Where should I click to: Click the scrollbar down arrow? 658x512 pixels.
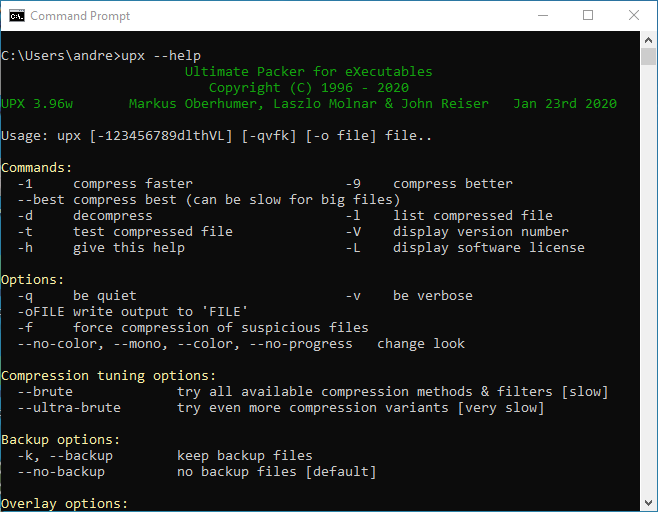point(648,502)
